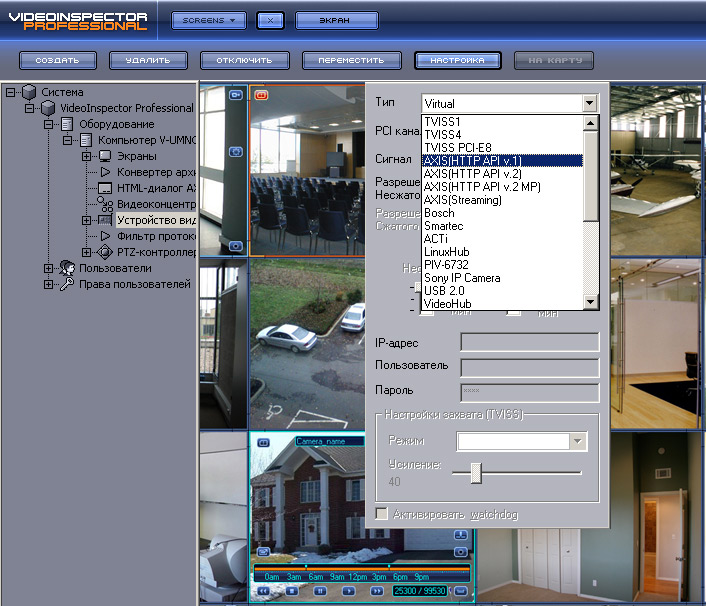Click the play button in the house camera
Viewport: 706px width, 606px height.
tap(348, 591)
